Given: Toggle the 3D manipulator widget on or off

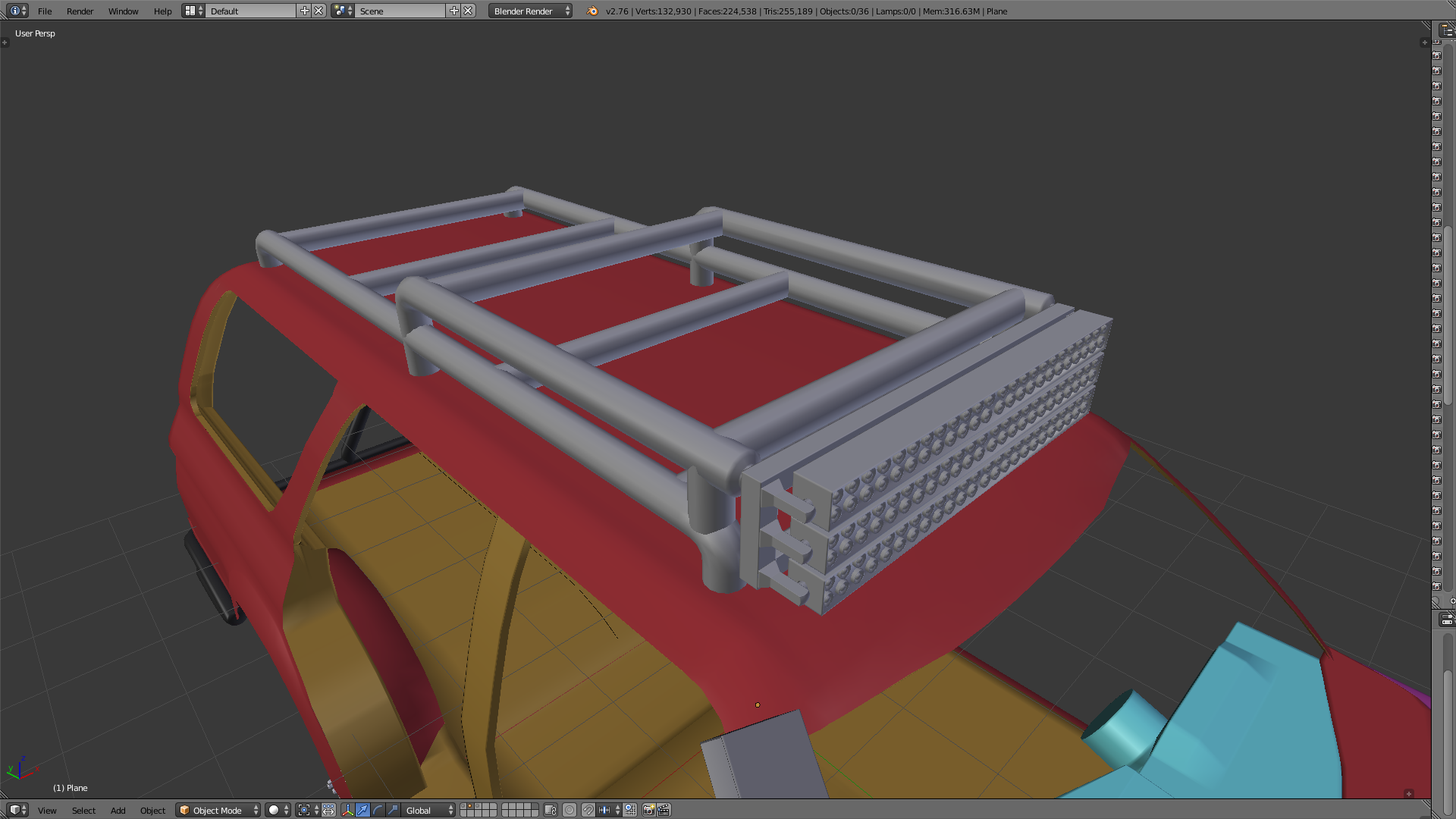Looking at the screenshot, I should click(x=347, y=810).
